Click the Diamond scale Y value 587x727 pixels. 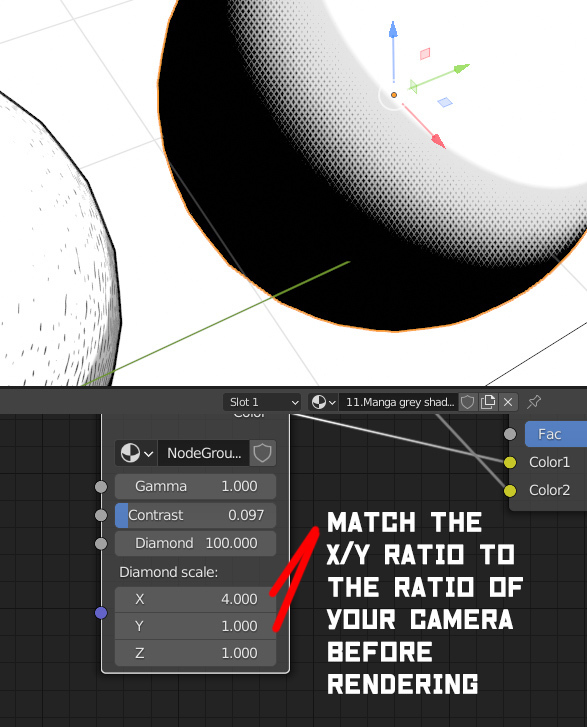coord(195,626)
